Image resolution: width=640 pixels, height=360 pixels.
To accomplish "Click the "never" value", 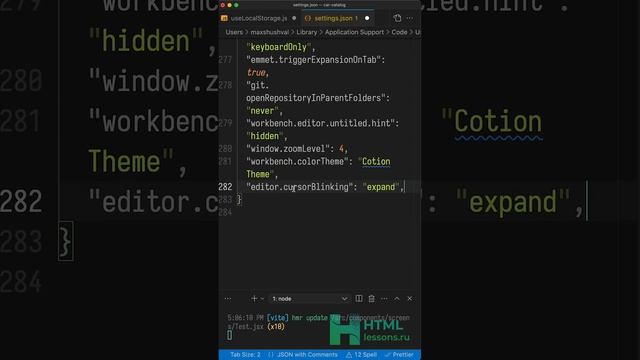I will (262, 111).
